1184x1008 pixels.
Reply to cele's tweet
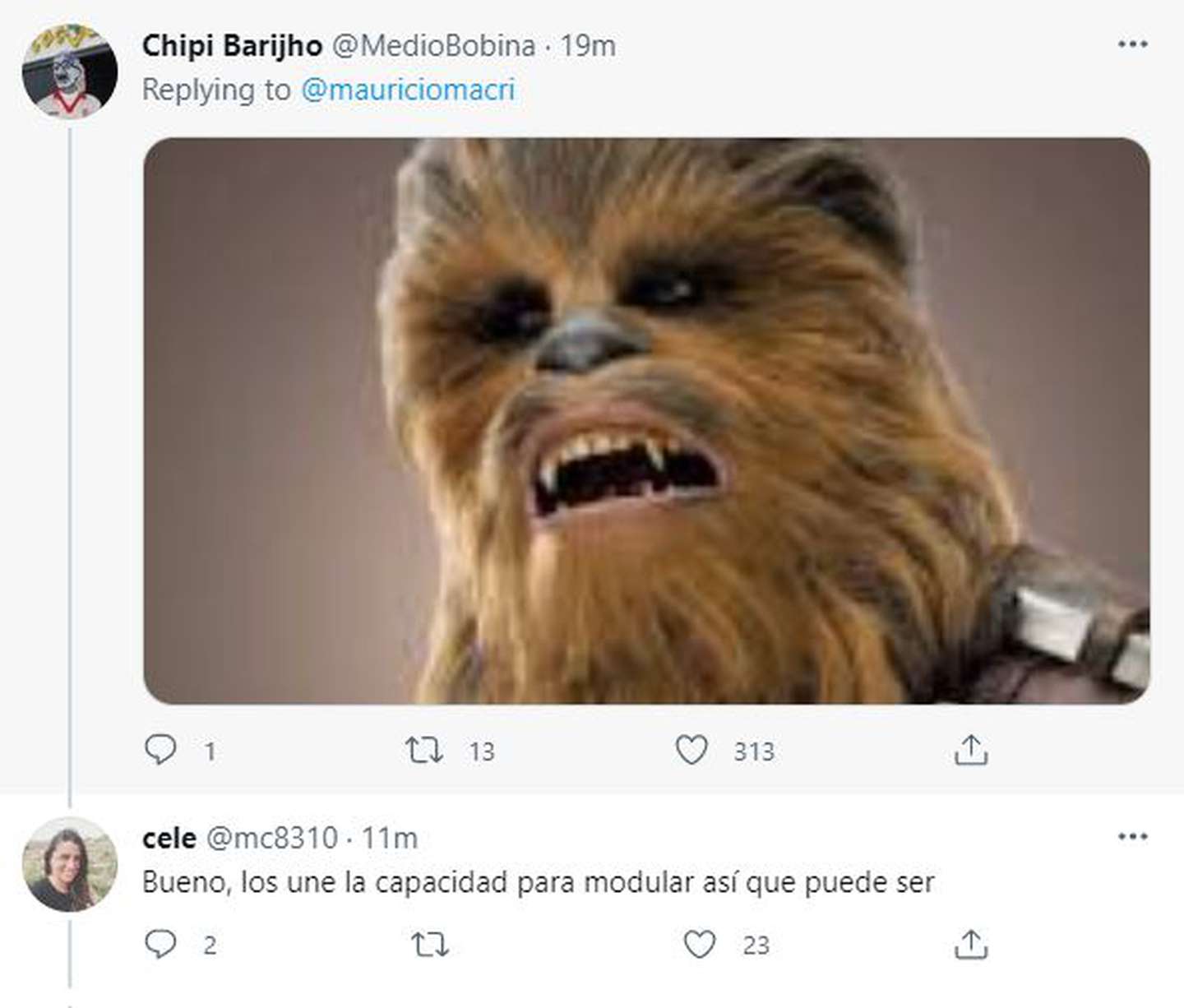point(160,944)
